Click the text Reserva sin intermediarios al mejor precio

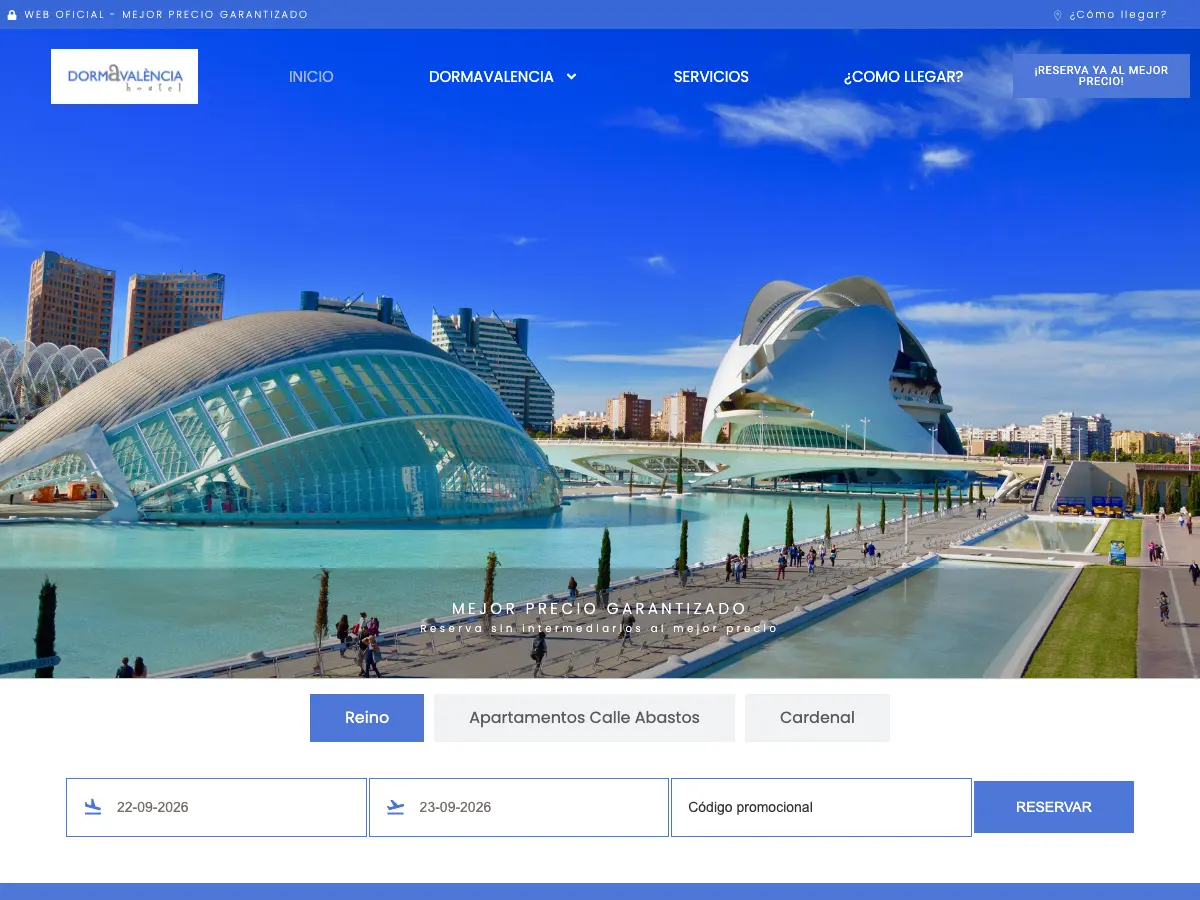pyautogui.click(x=599, y=628)
